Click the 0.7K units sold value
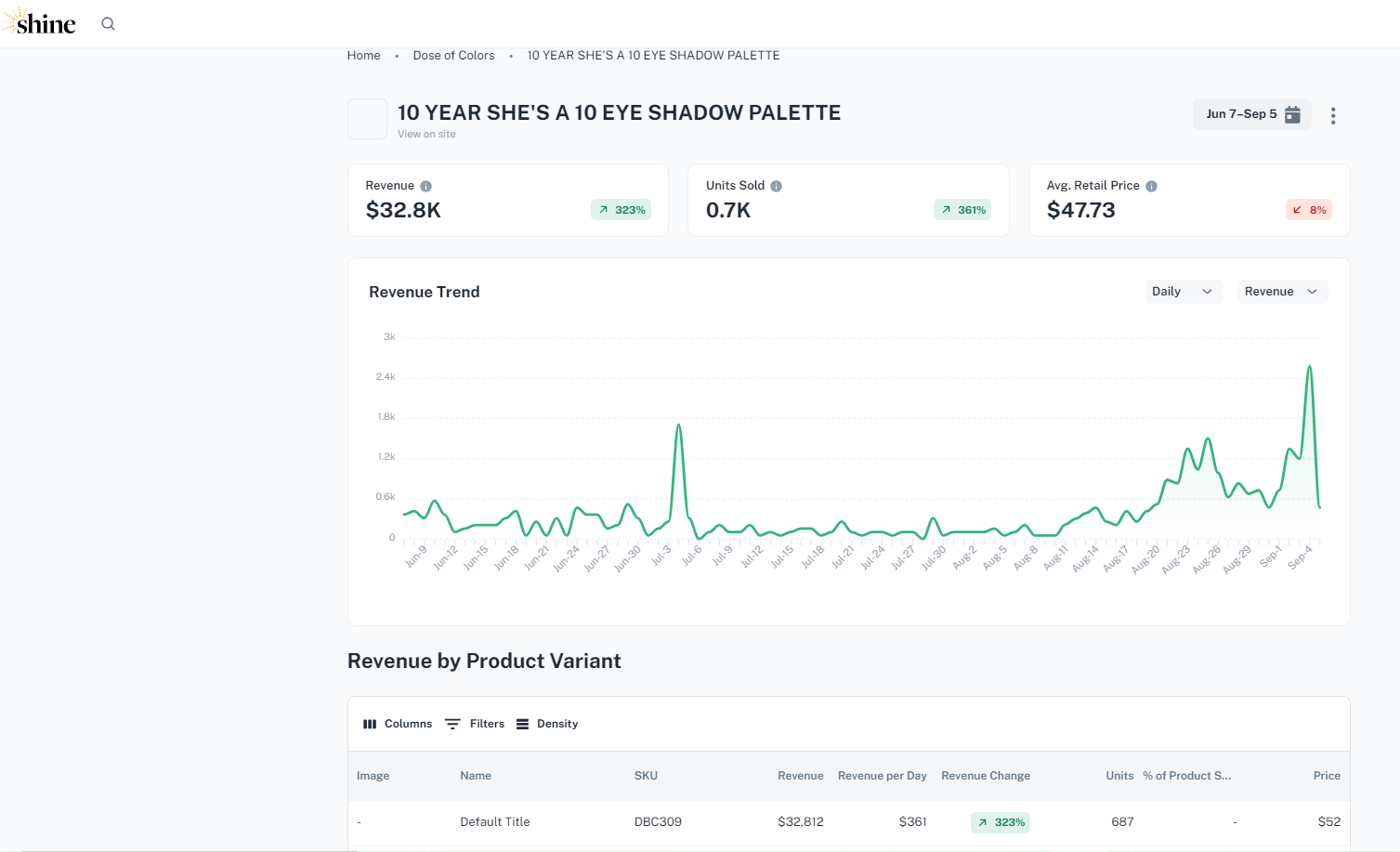The height and width of the screenshot is (852, 1400). tap(728, 210)
